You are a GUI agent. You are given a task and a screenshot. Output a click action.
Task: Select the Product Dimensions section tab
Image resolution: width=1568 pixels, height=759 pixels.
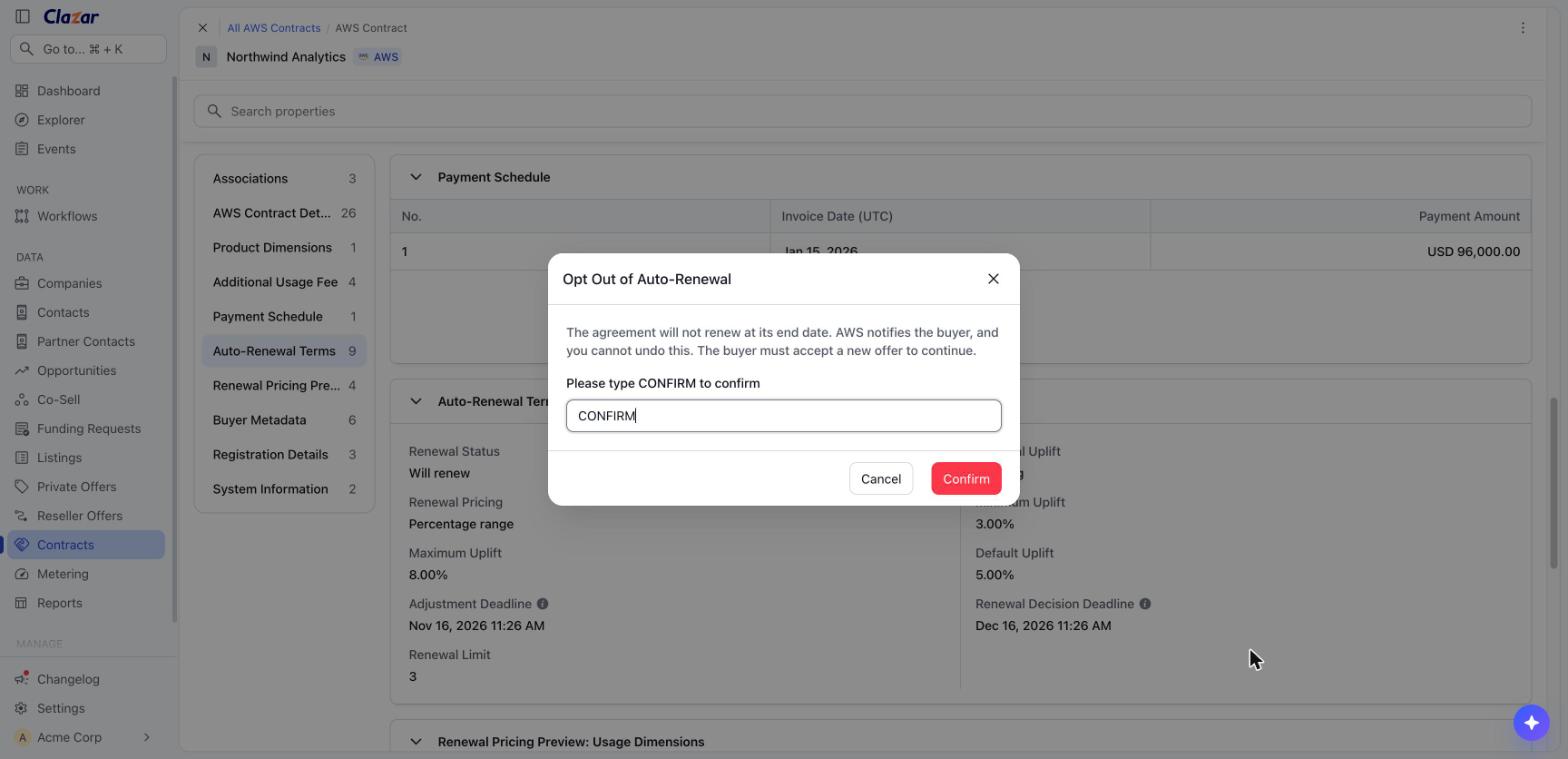coord(284,247)
